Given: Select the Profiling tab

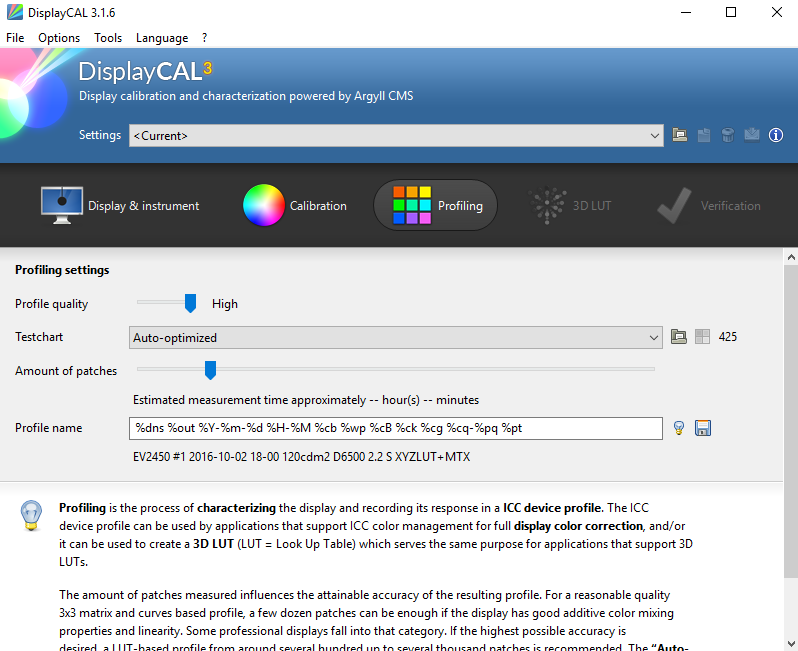Looking at the screenshot, I should point(436,205).
